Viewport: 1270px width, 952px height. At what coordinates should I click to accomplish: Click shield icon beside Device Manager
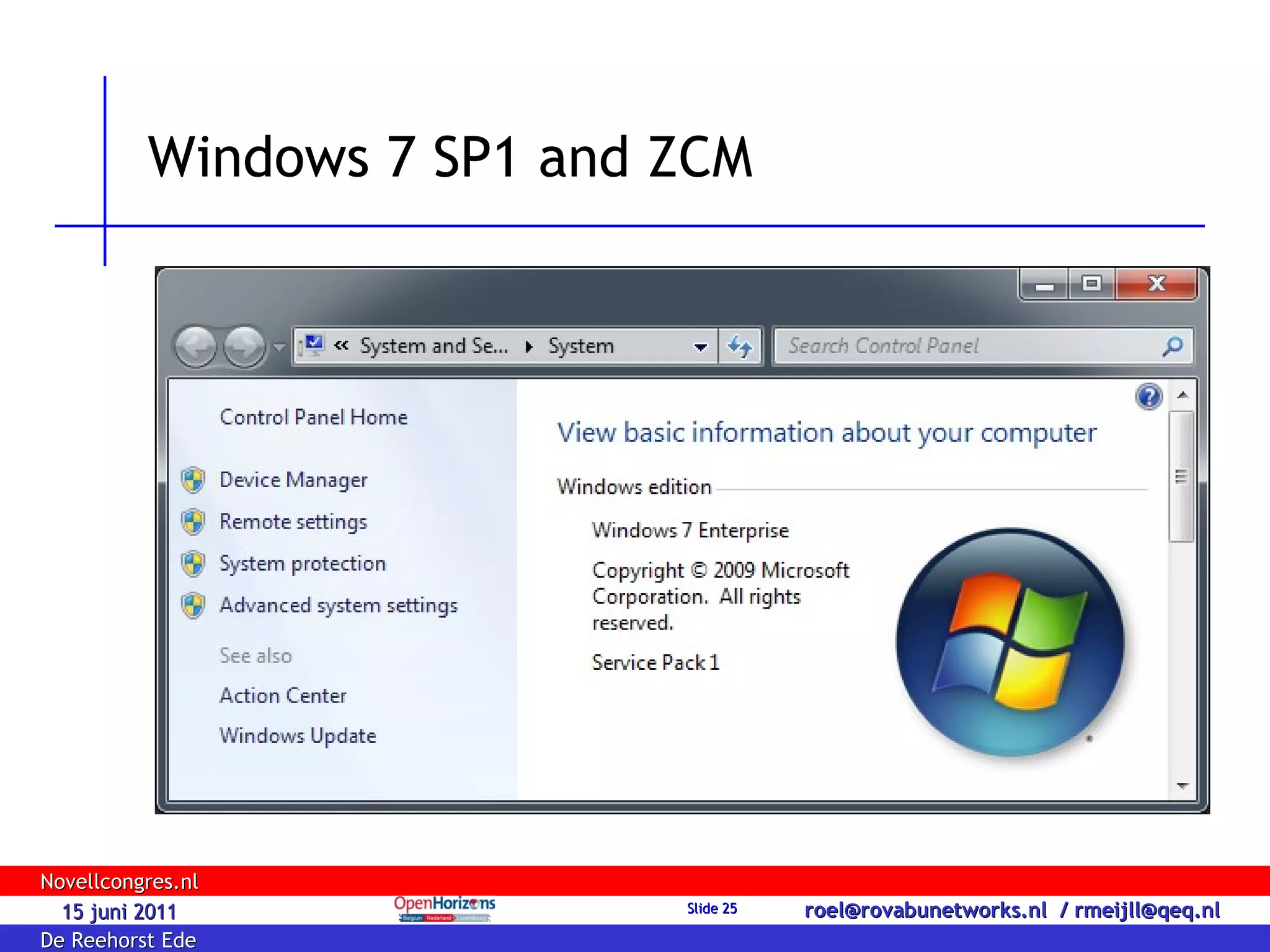(x=193, y=480)
